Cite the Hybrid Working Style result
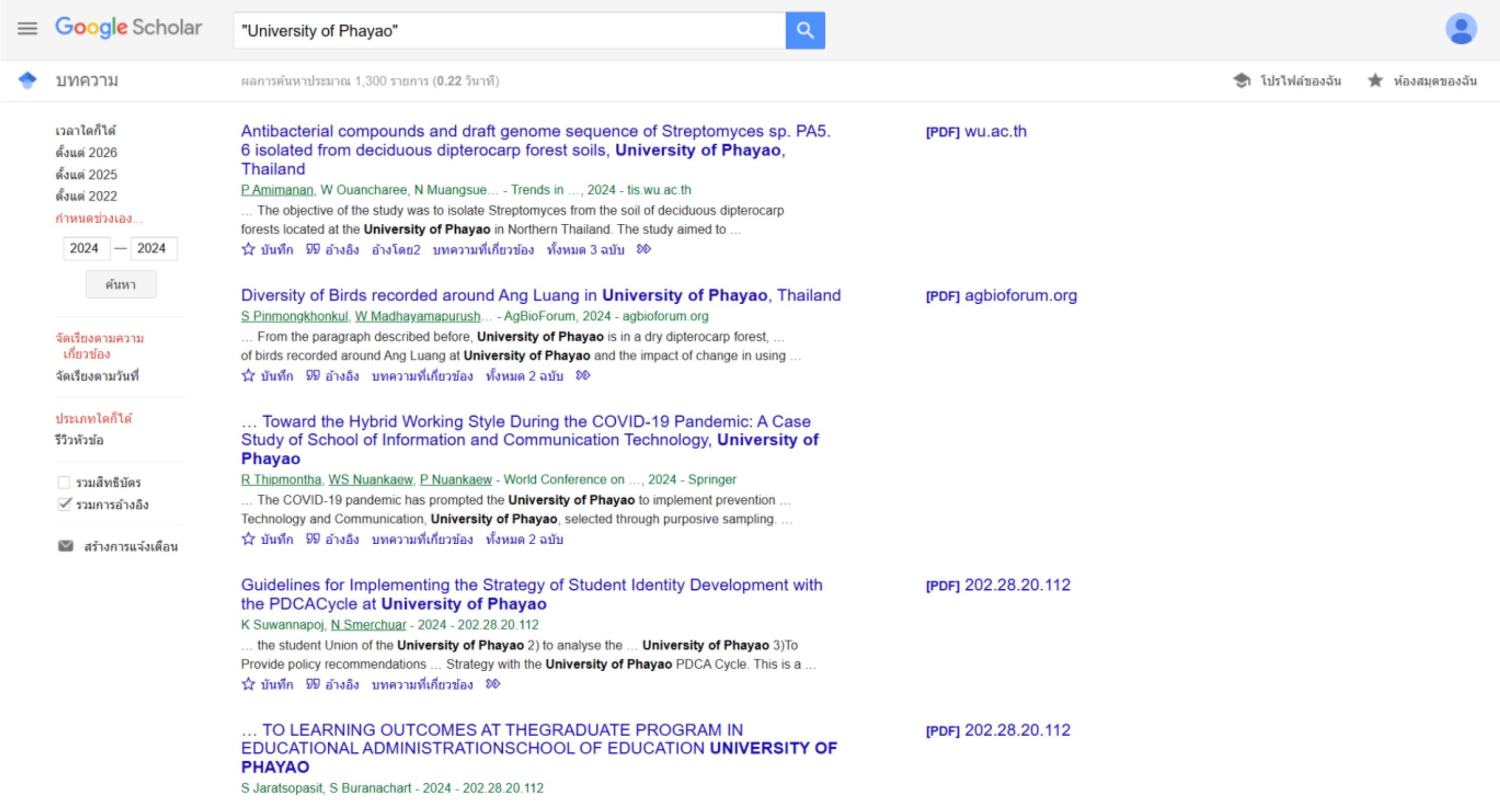Screen dimensions: 1500x812 [x=312, y=540]
